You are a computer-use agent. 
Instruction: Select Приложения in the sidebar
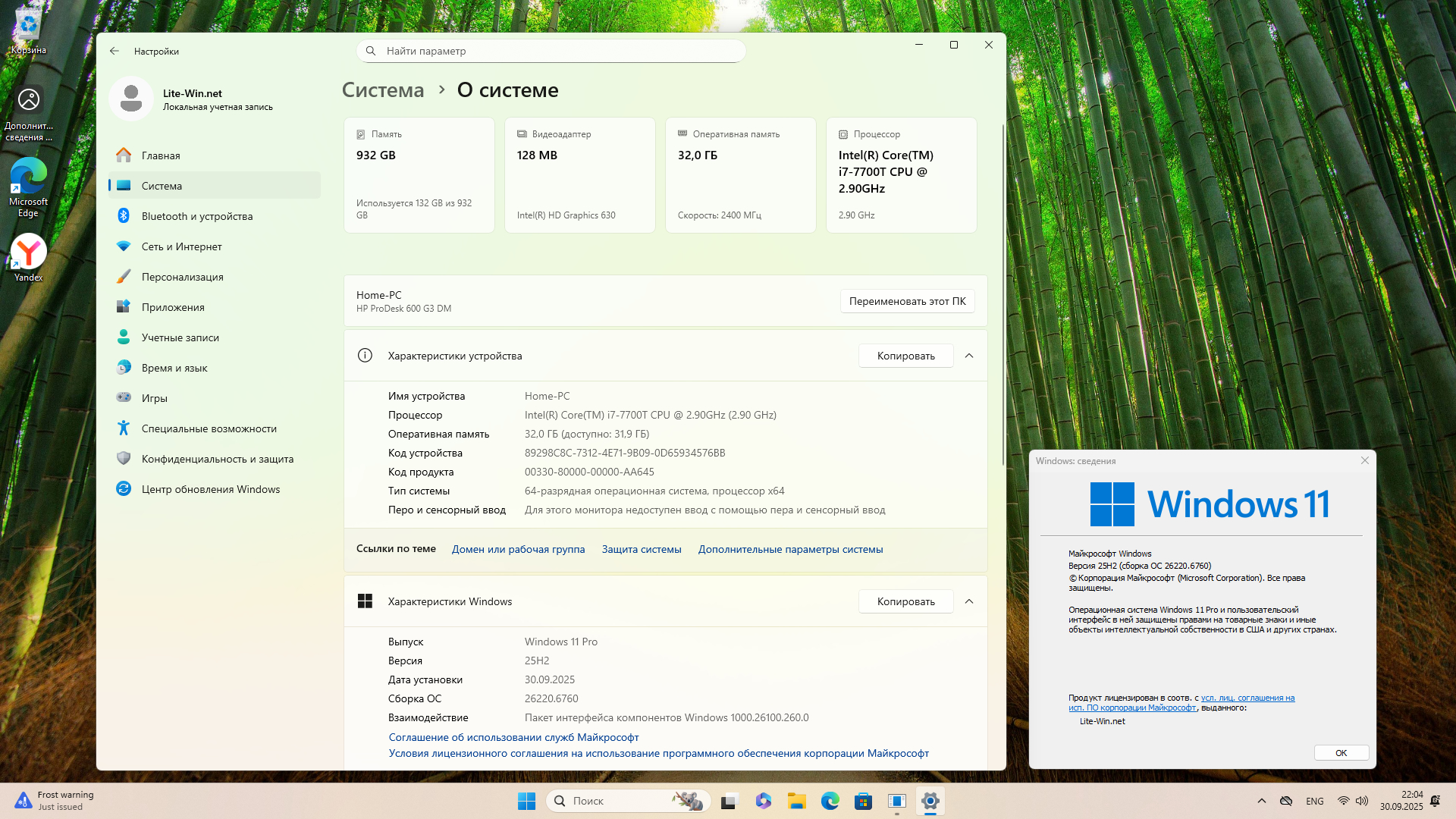173,307
